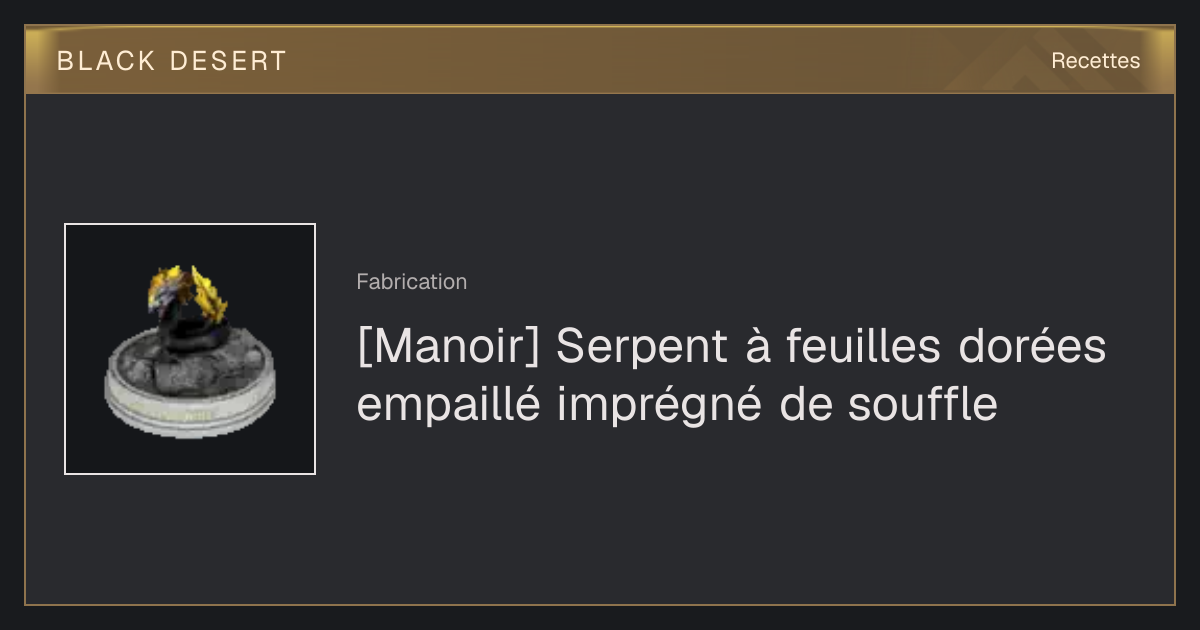The height and width of the screenshot is (630, 1200).
Task: Click the word 'DESERT' in the header brand
Action: 227,61
